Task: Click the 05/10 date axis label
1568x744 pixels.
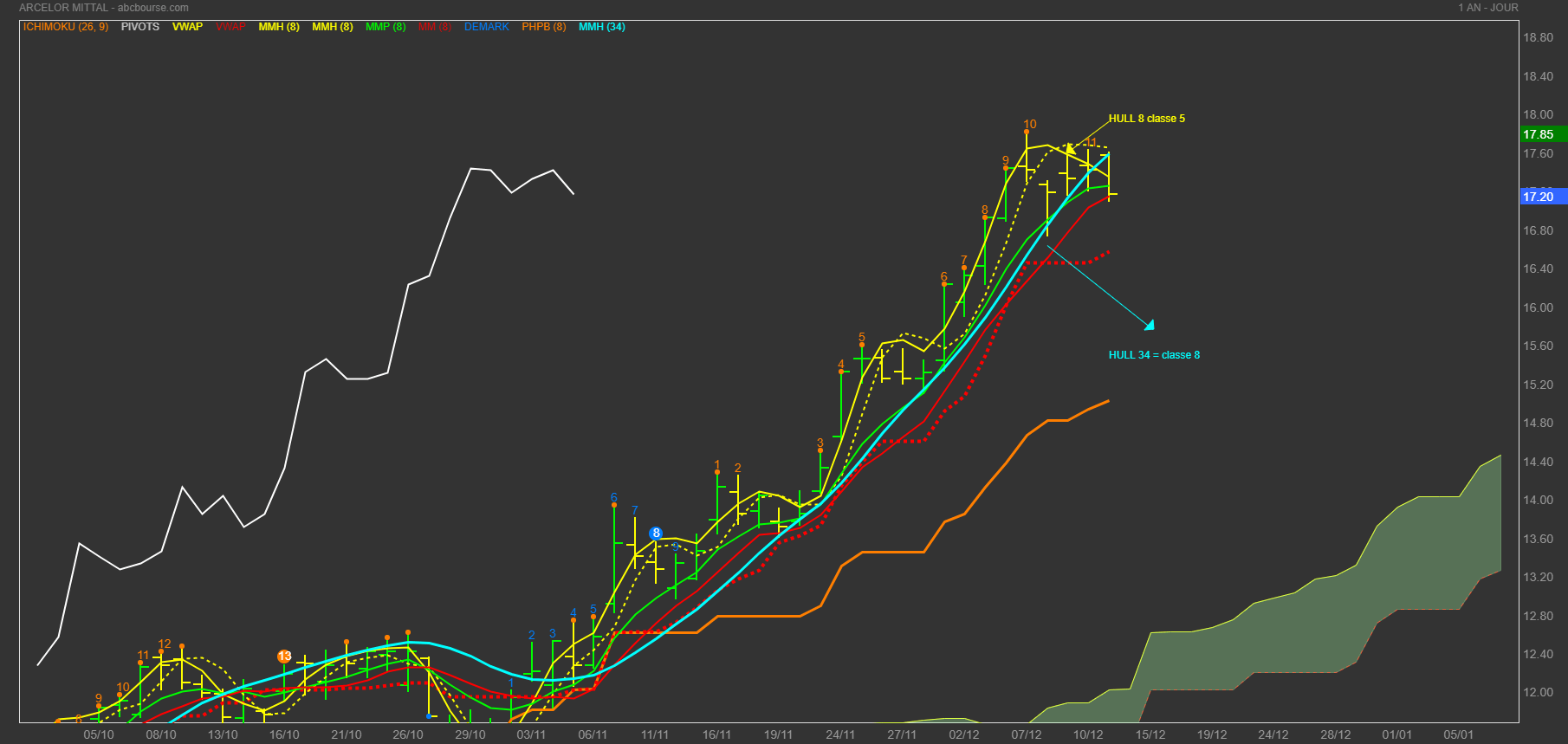Action: [x=99, y=734]
